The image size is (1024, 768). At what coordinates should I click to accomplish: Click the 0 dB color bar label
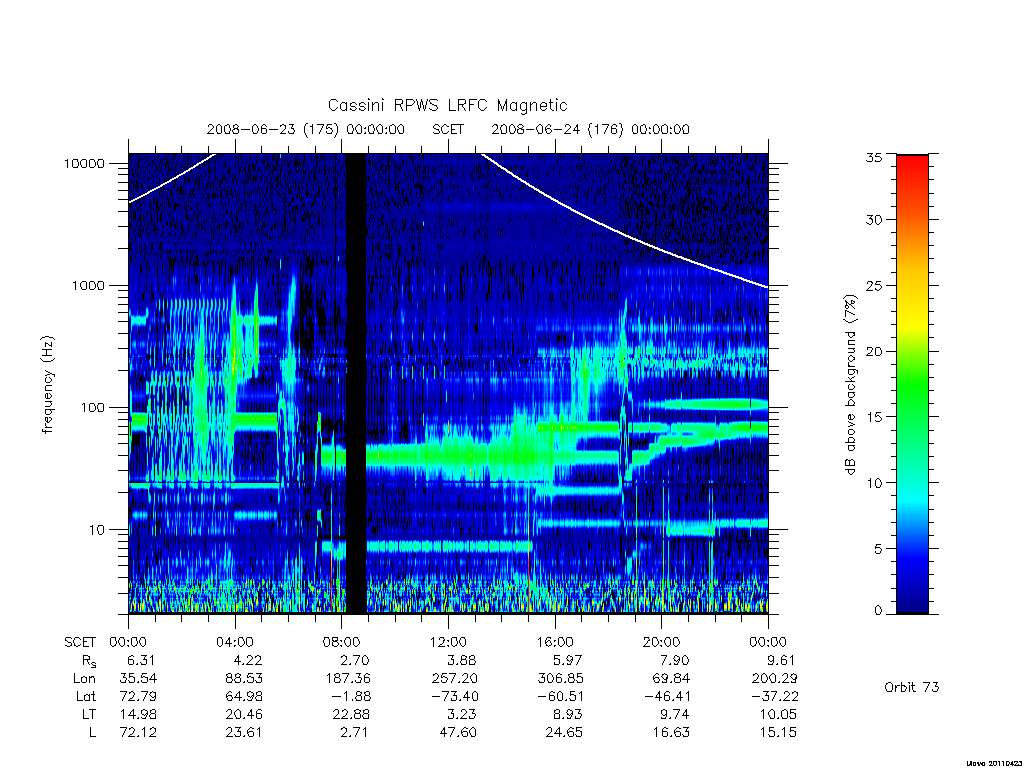878,611
